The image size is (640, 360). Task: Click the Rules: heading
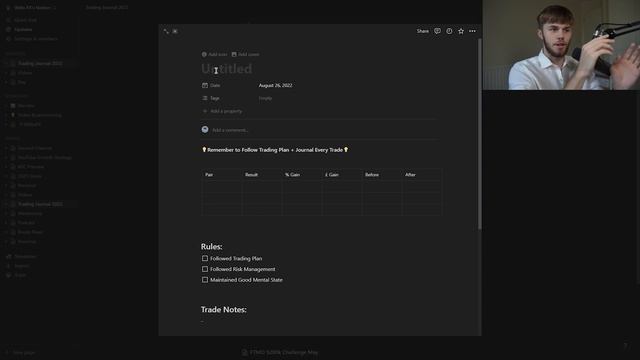[x=211, y=247]
